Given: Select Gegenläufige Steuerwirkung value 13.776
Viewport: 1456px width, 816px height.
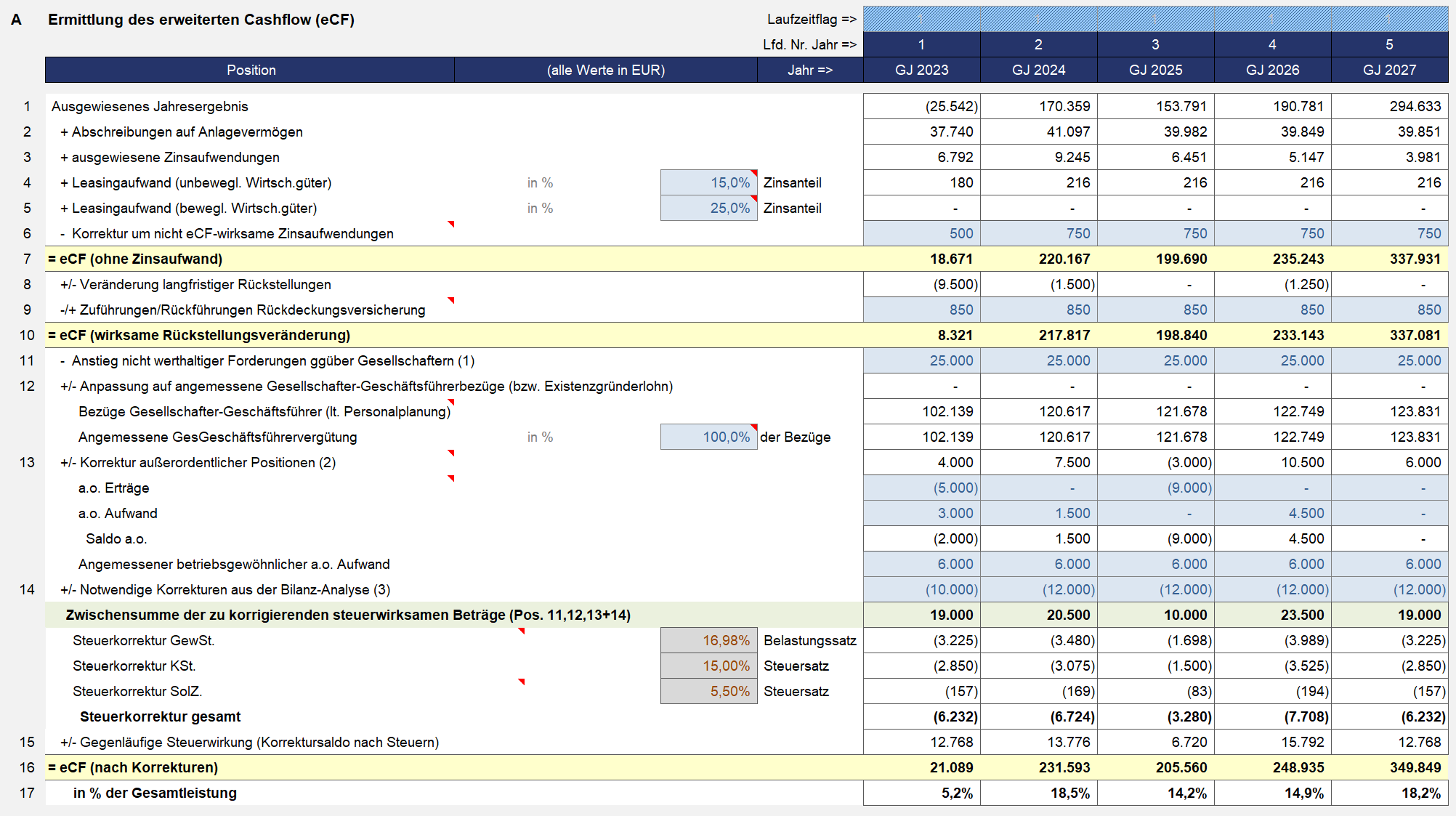Looking at the screenshot, I should point(1038,742).
